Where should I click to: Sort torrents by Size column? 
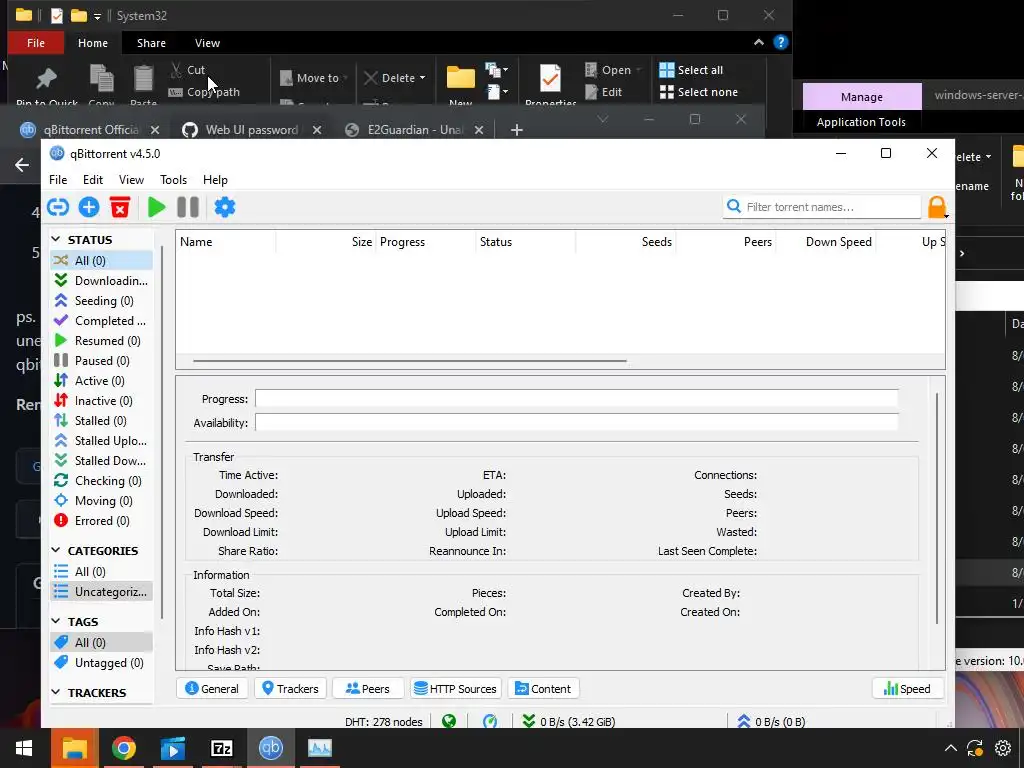(x=325, y=242)
